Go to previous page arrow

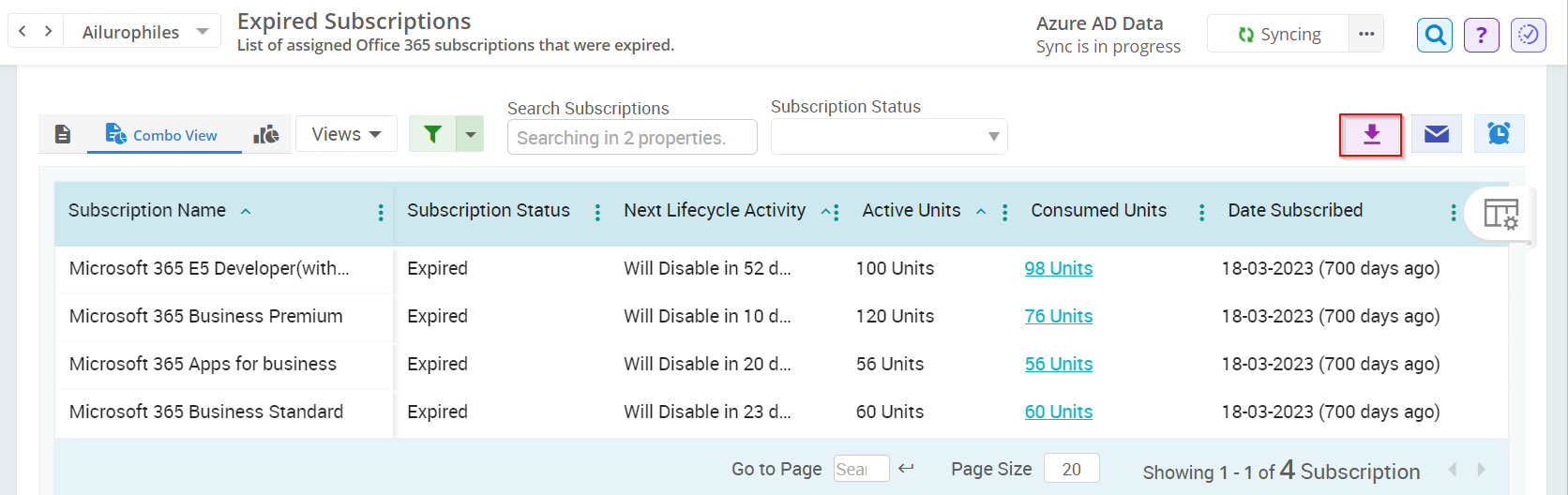coord(1453,469)
